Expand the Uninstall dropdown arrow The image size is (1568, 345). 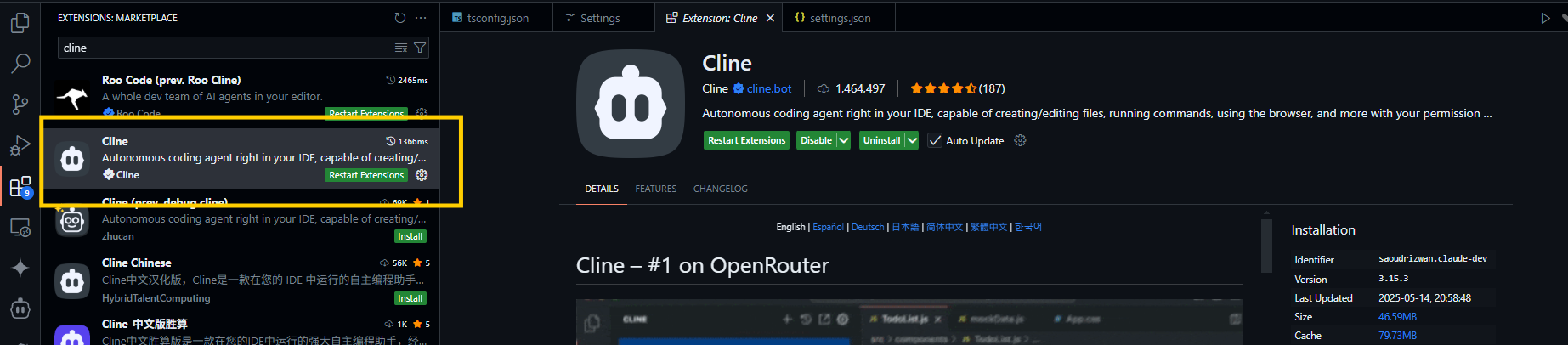tap(912, 140)
